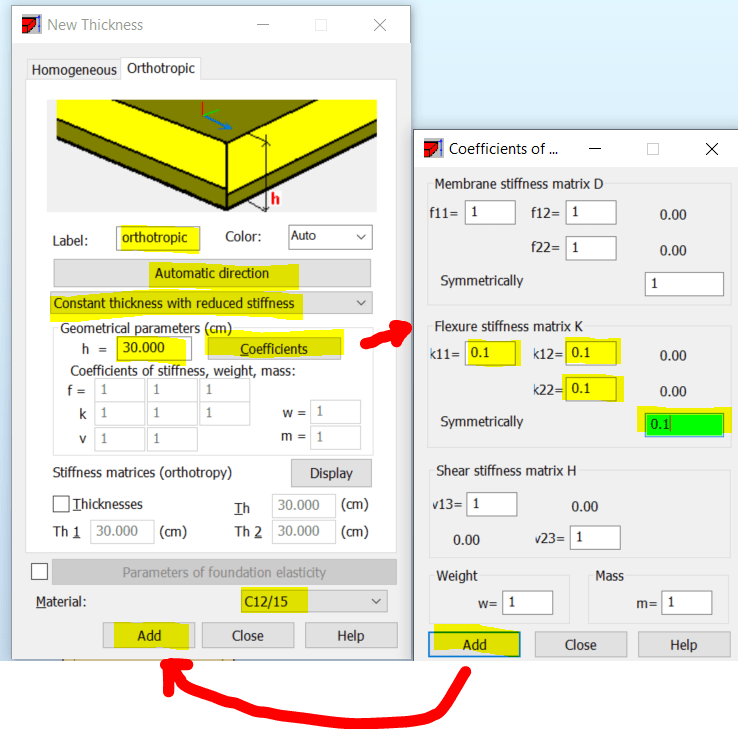Click the Th thickness field in New Thickness

[304, 505]
